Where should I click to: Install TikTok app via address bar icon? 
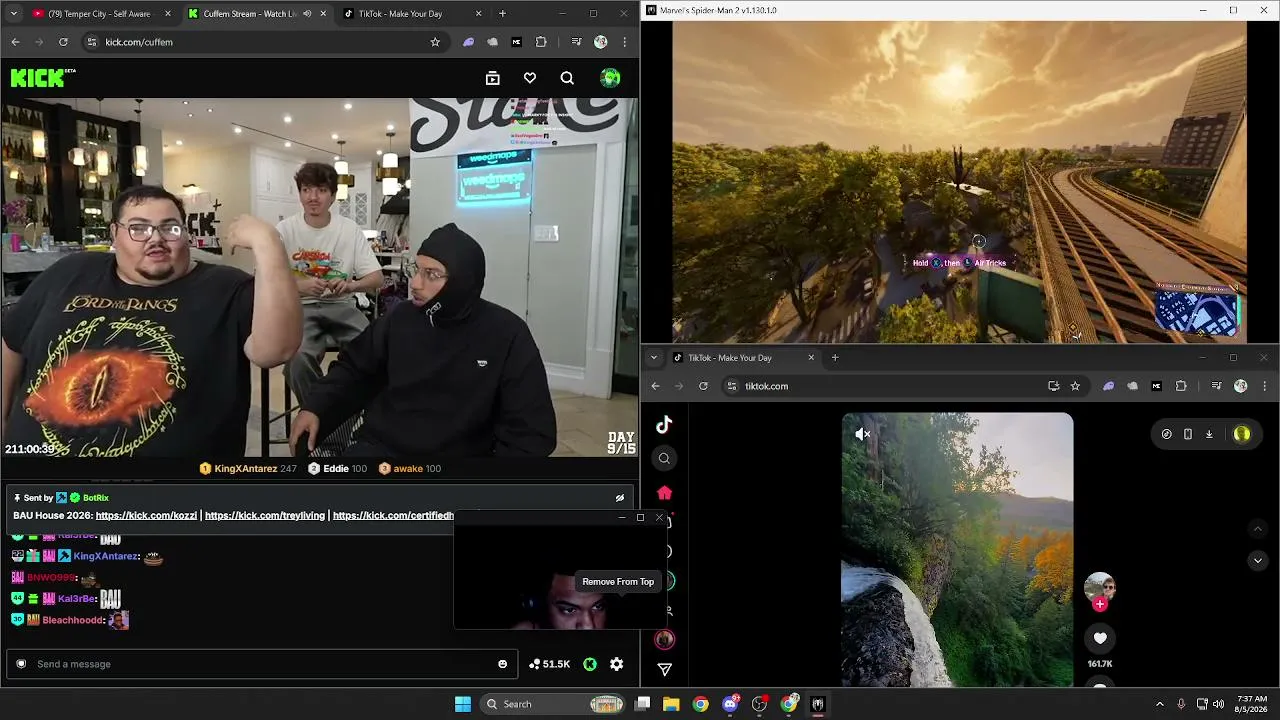coord(1053,386)
